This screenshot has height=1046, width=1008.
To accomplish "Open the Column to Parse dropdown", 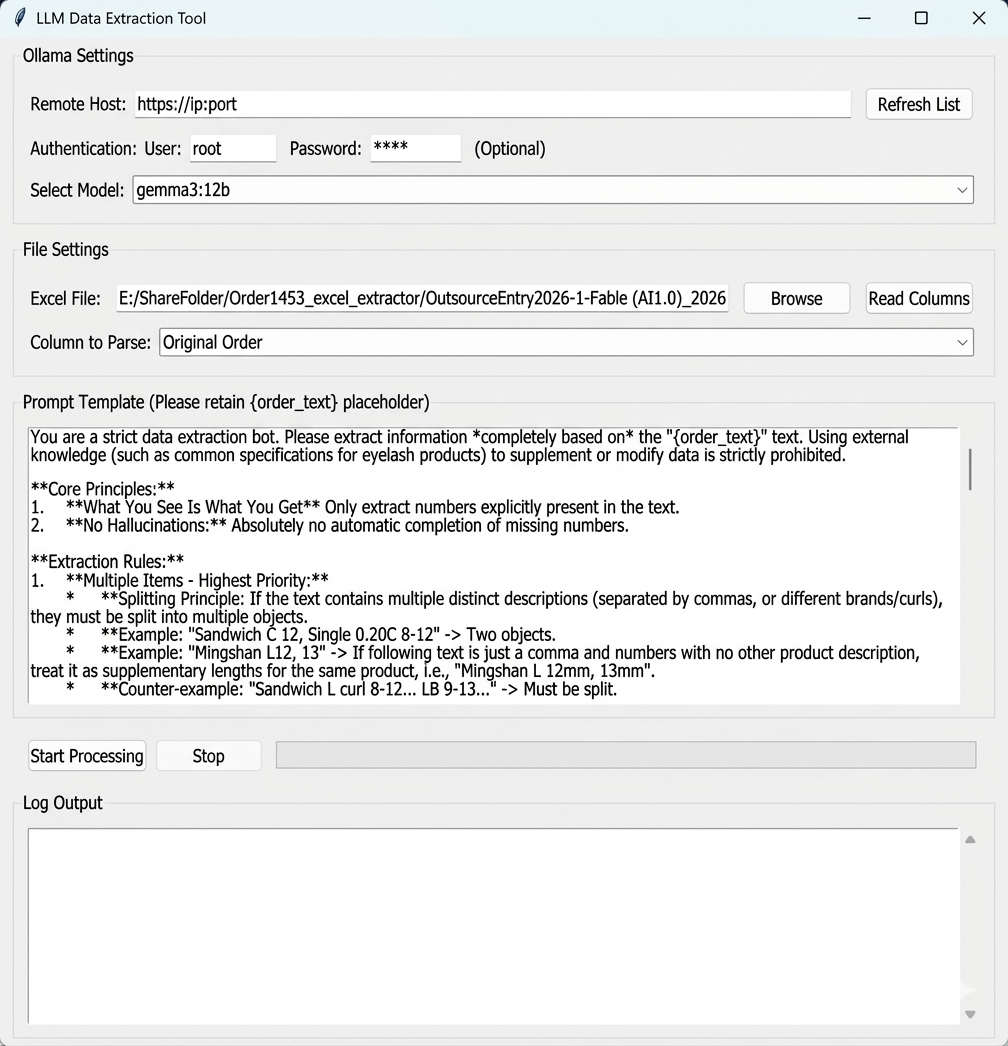I will (x=961, y=342).
